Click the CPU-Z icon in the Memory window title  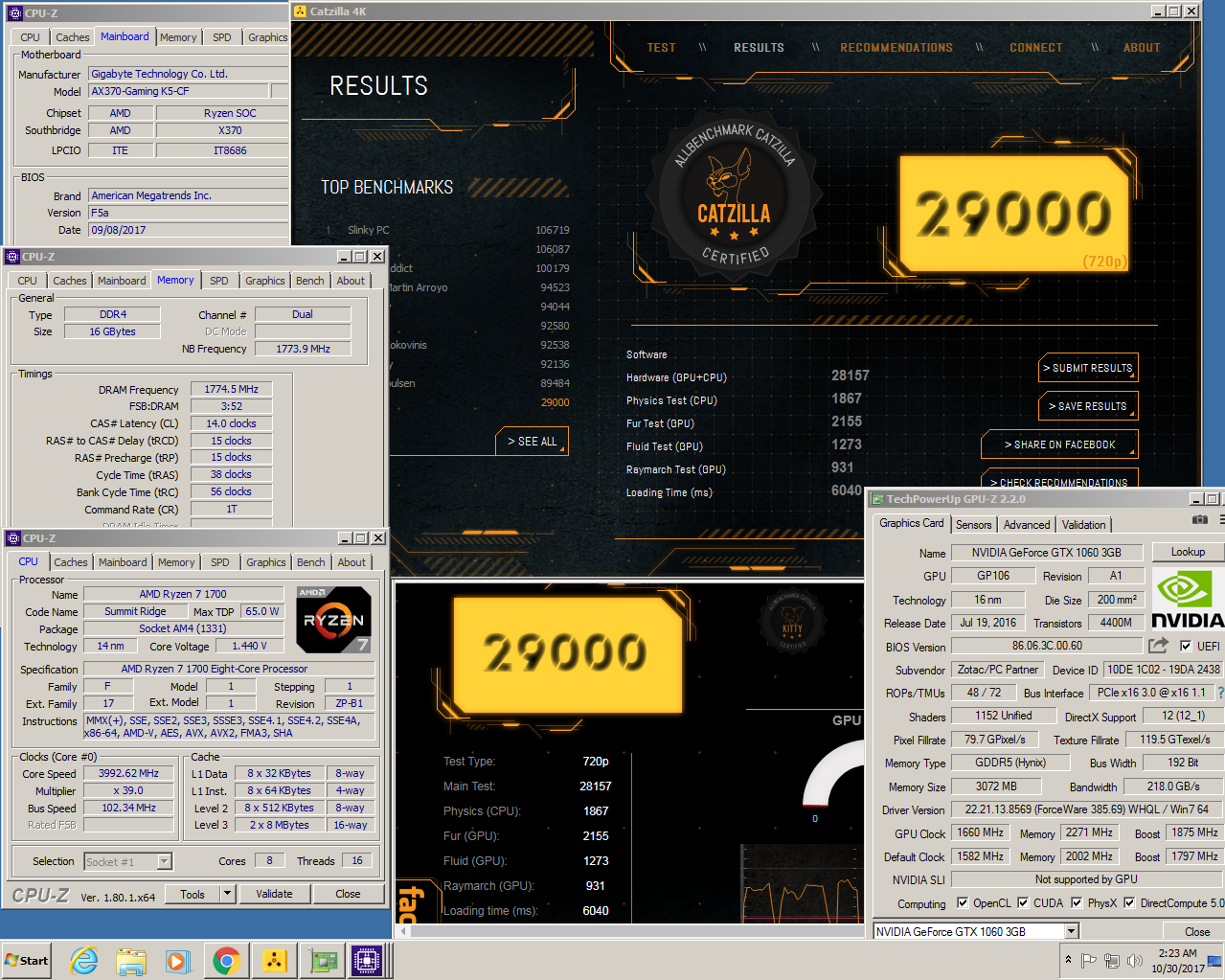tap(12, 257)
